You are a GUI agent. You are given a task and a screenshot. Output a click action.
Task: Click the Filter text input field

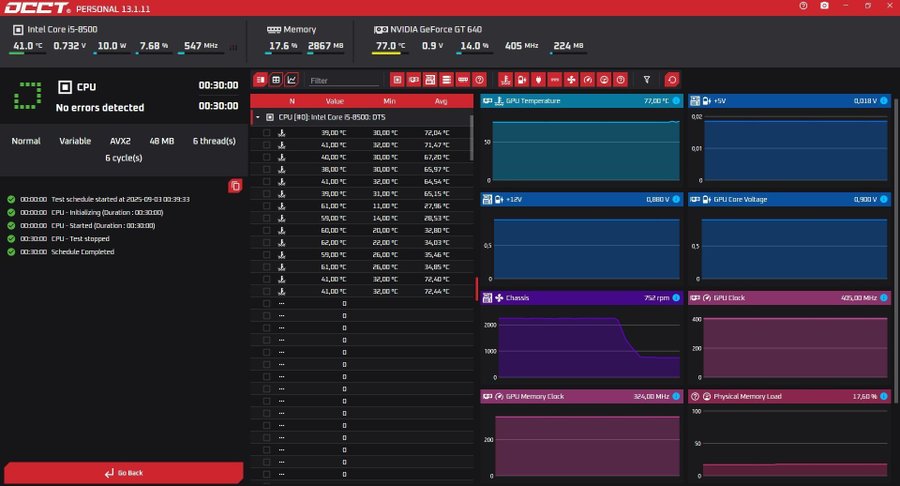pyautogui.click(x=343, y=80)
